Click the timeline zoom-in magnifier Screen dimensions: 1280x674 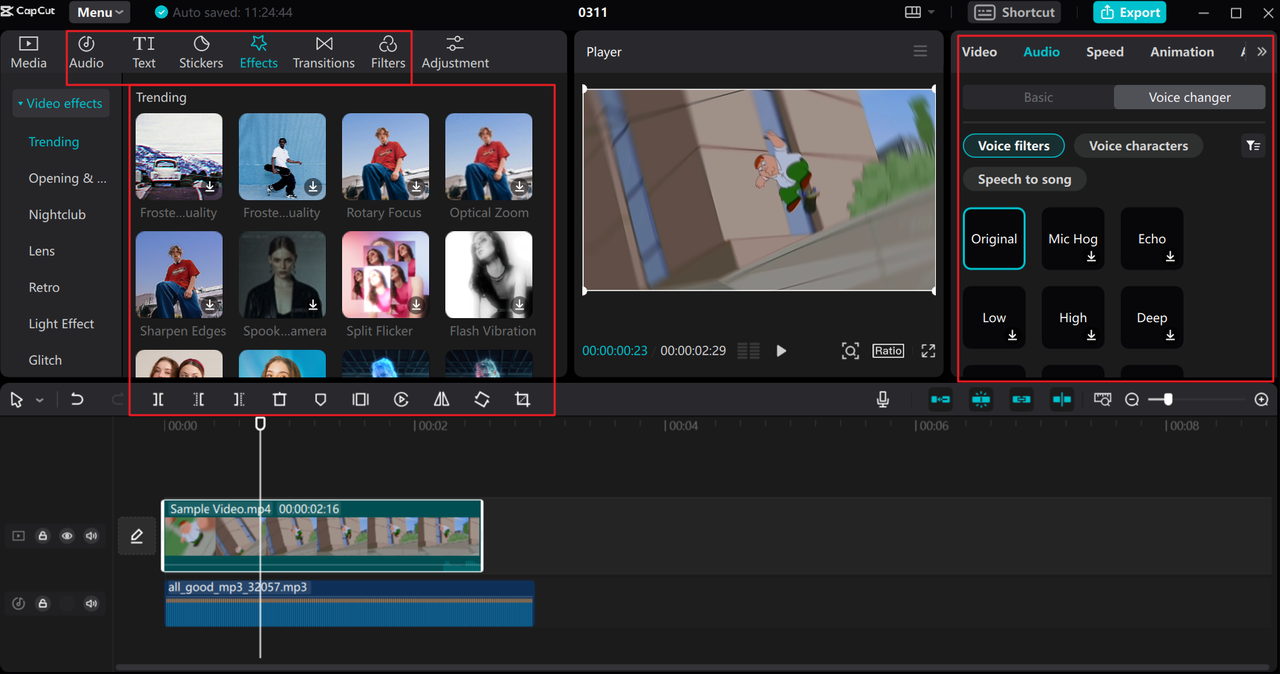click(1262, 399)
